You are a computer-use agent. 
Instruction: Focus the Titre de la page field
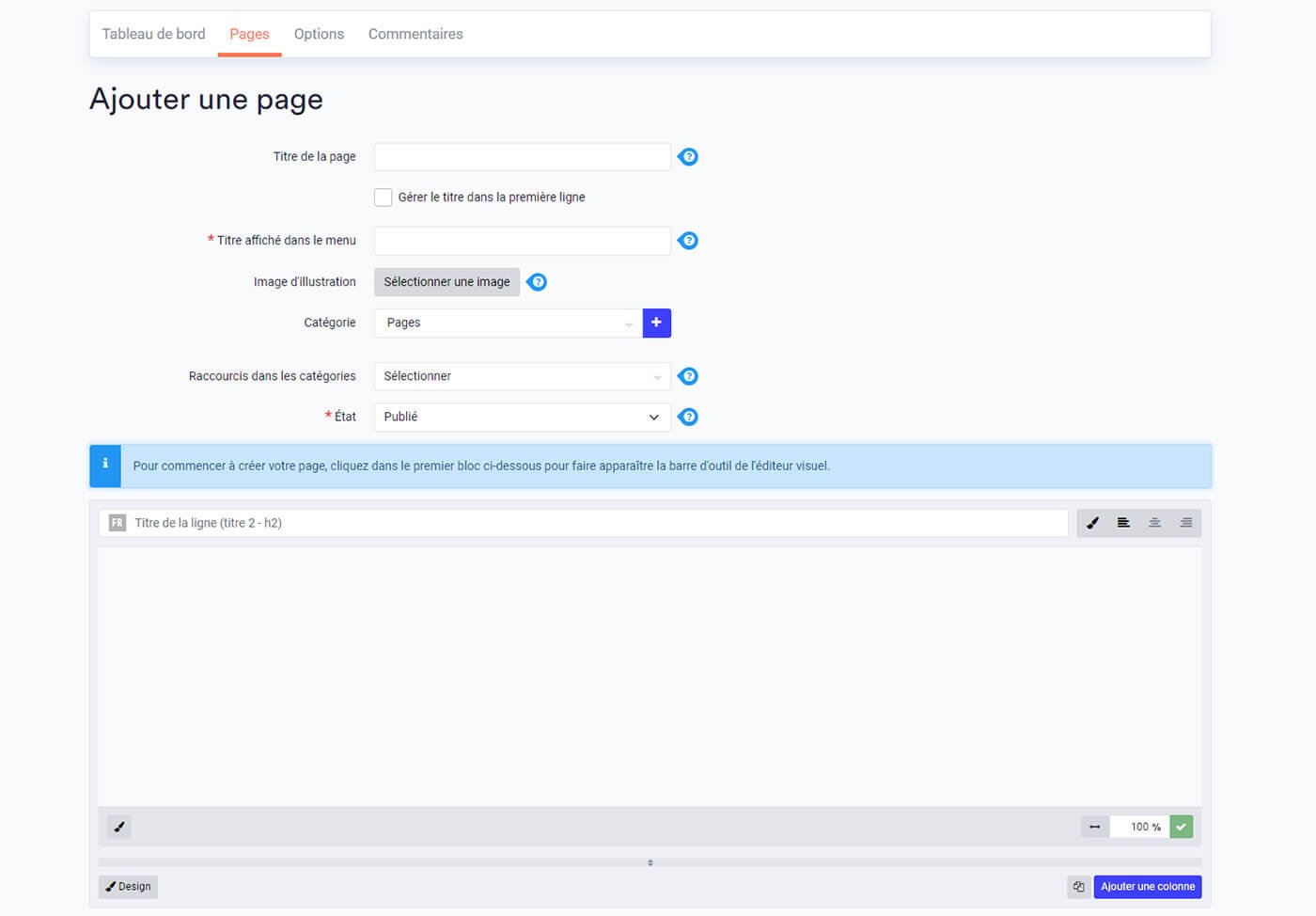point(523,157)
